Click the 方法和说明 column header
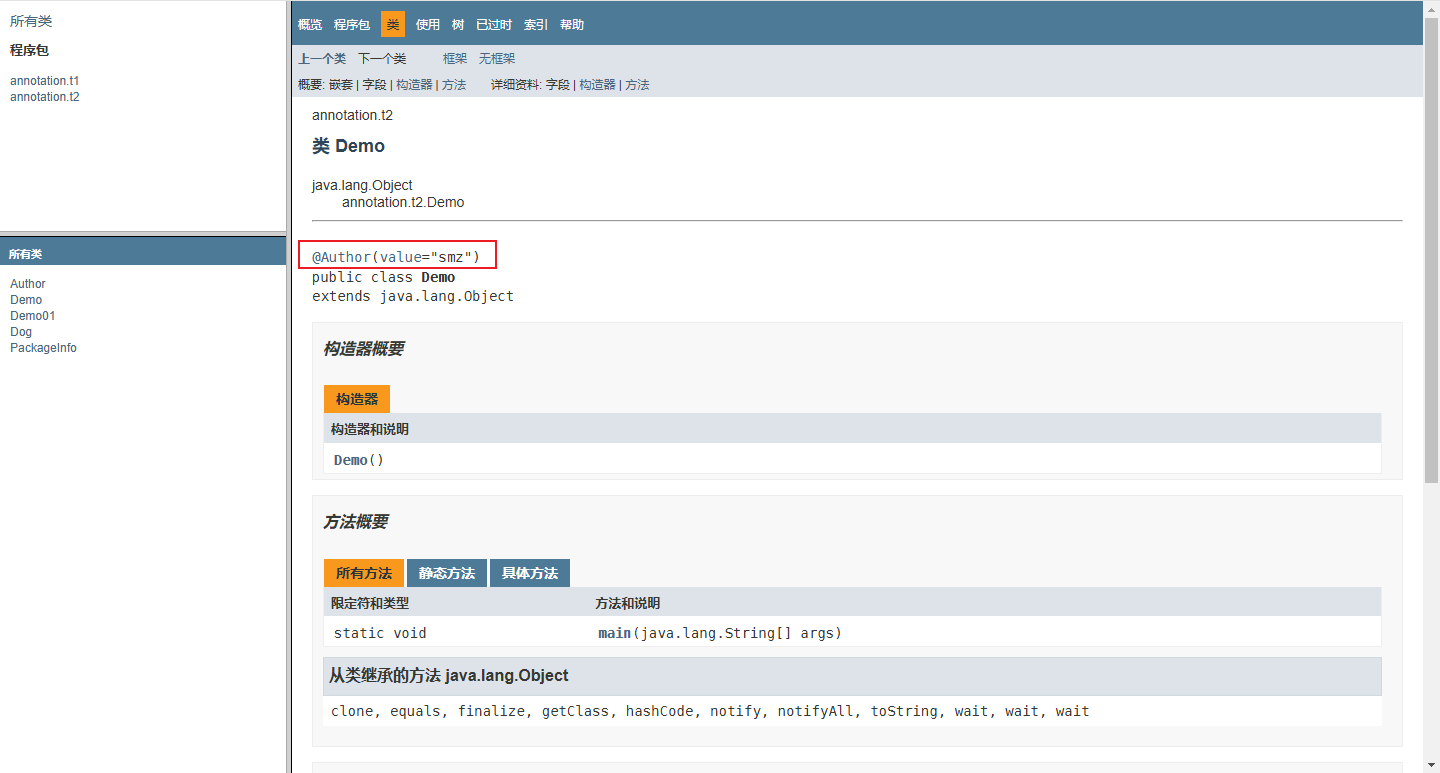 (x=627, y=603)
